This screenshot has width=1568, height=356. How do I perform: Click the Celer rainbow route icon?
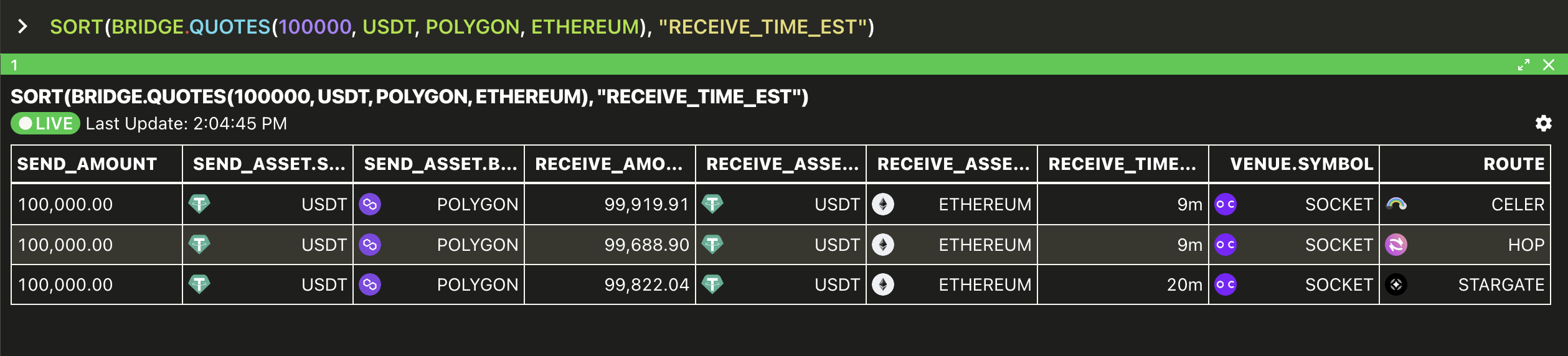1396,204
